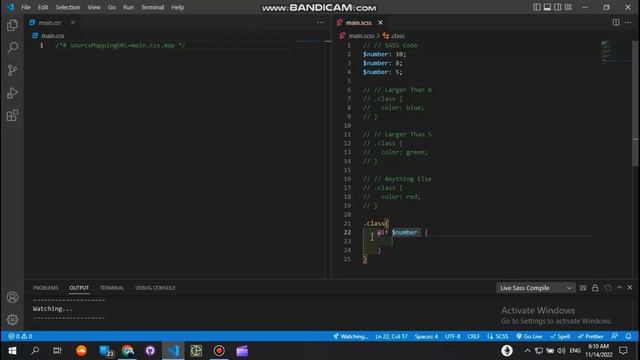
Task: Change indentation via Spaces: 4
Action: click(x=426, y=336)
